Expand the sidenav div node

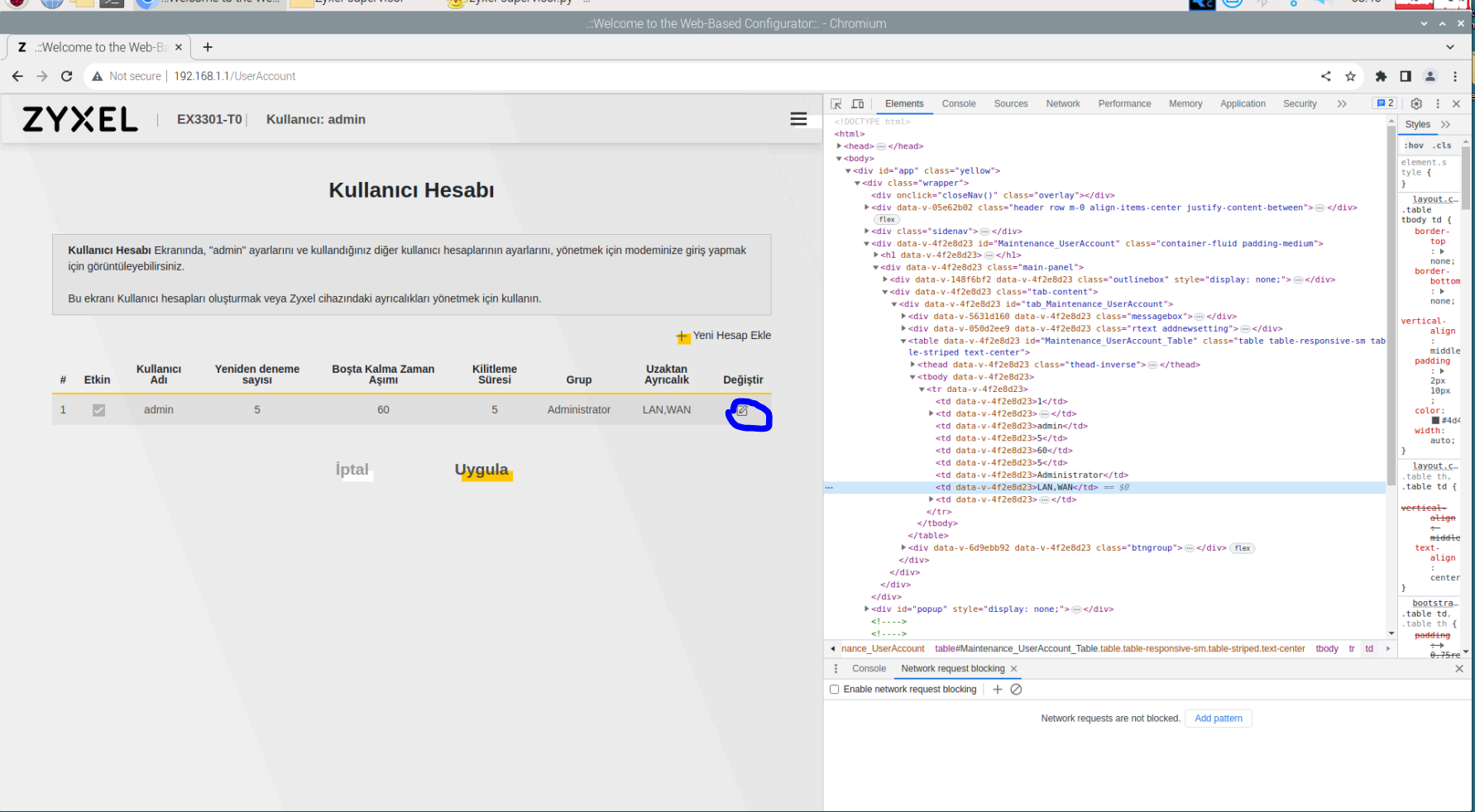tap(867, 232)
